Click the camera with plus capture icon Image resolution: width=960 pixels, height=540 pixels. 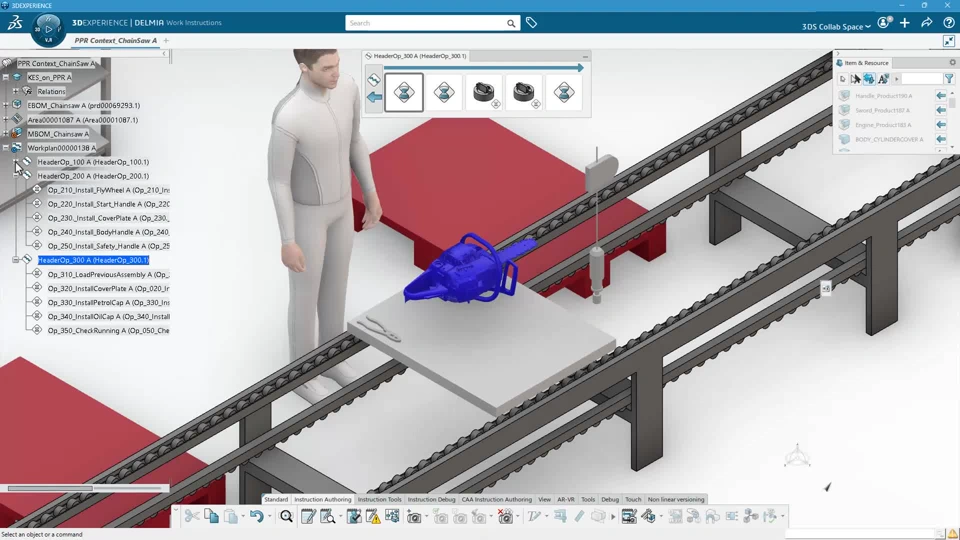414,516
